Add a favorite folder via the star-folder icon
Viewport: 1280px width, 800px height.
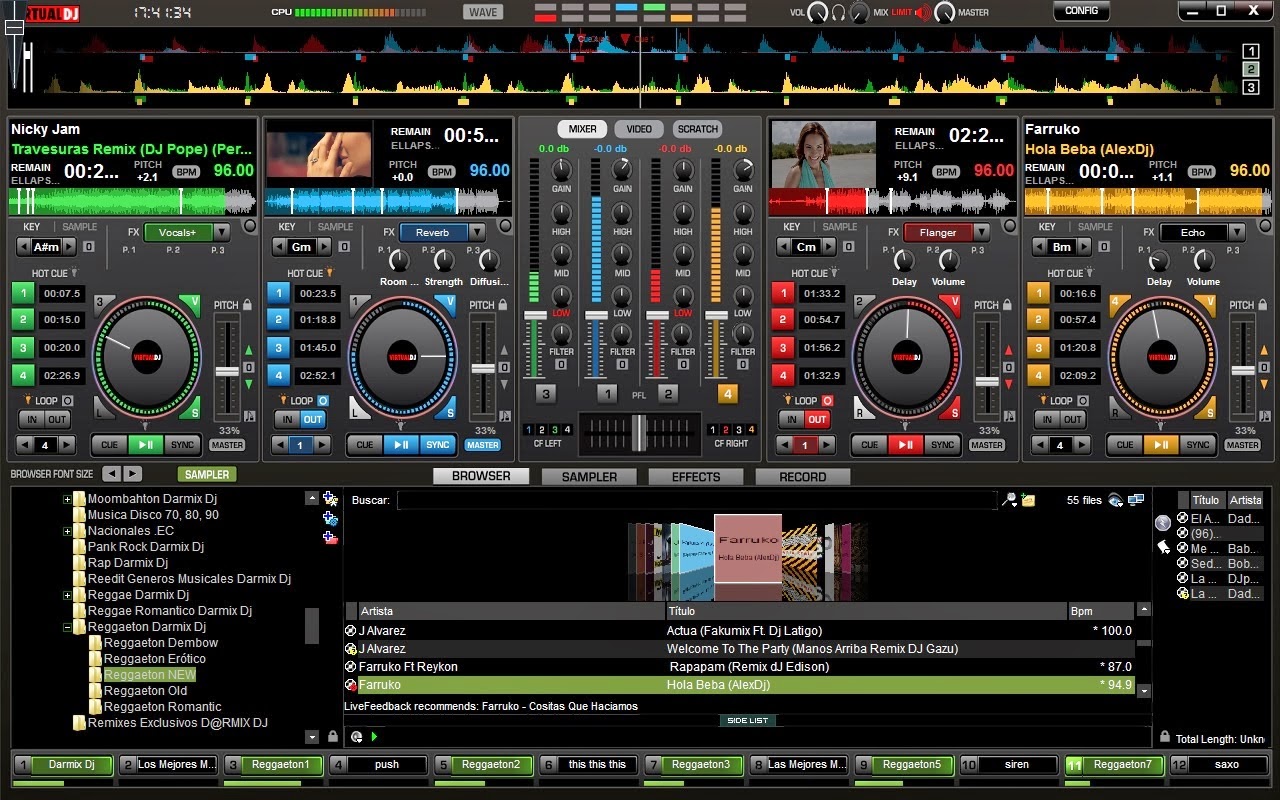coord(330,499)
